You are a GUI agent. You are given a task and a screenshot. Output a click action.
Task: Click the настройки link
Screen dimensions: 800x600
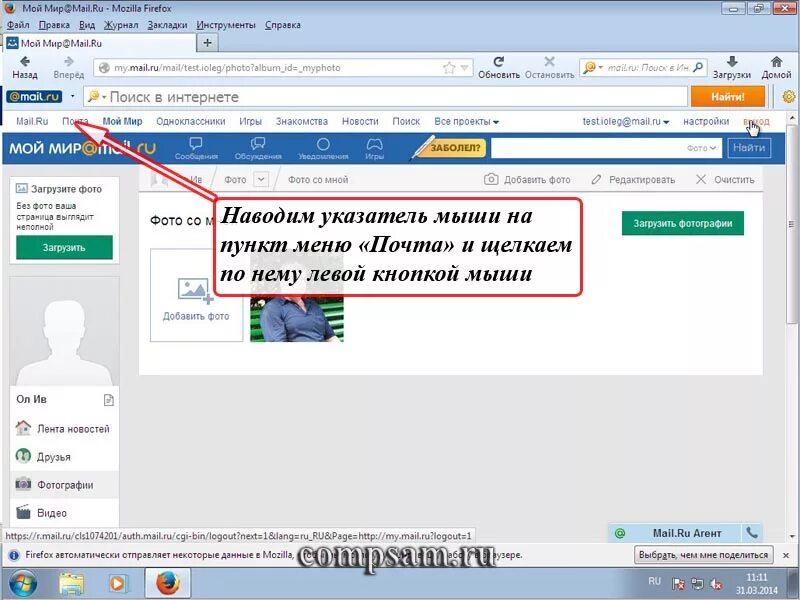tap(706, 122)
